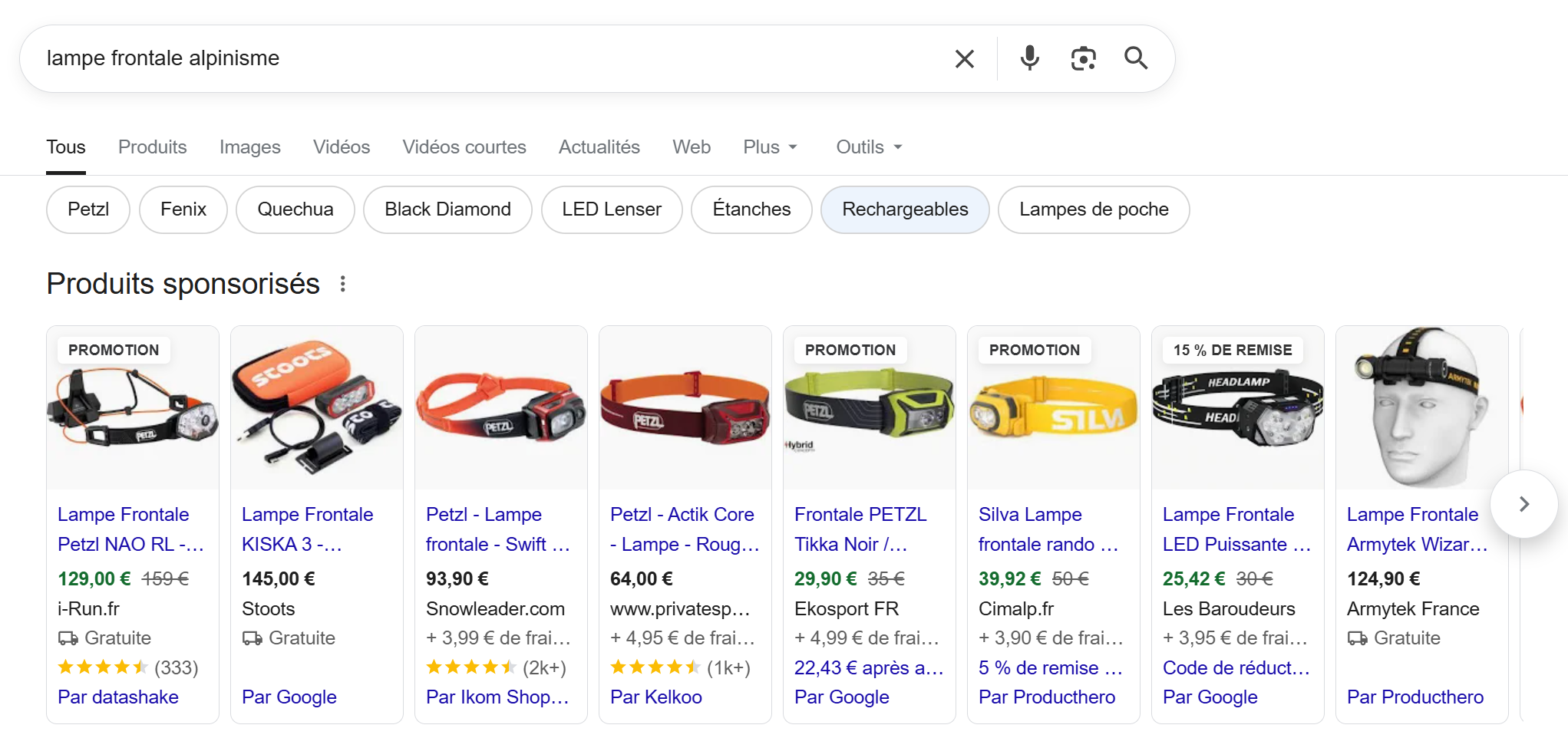Click the search magnifier icon
This screenshot has width=1568, height=748.
[x=1135, y=58]
